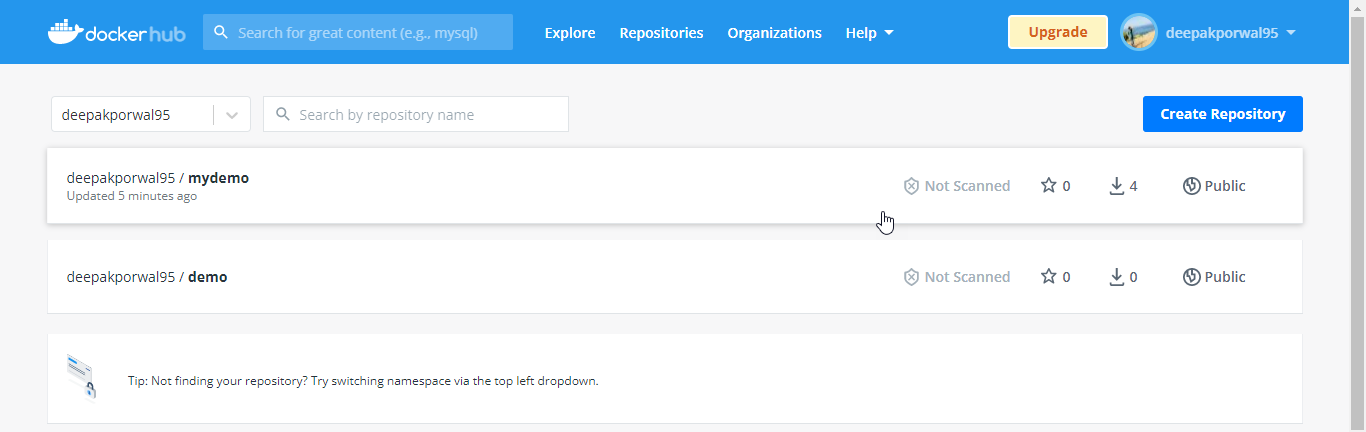
Task: Click the Updated 5 minutes ago text
Action: click(132, 196)
